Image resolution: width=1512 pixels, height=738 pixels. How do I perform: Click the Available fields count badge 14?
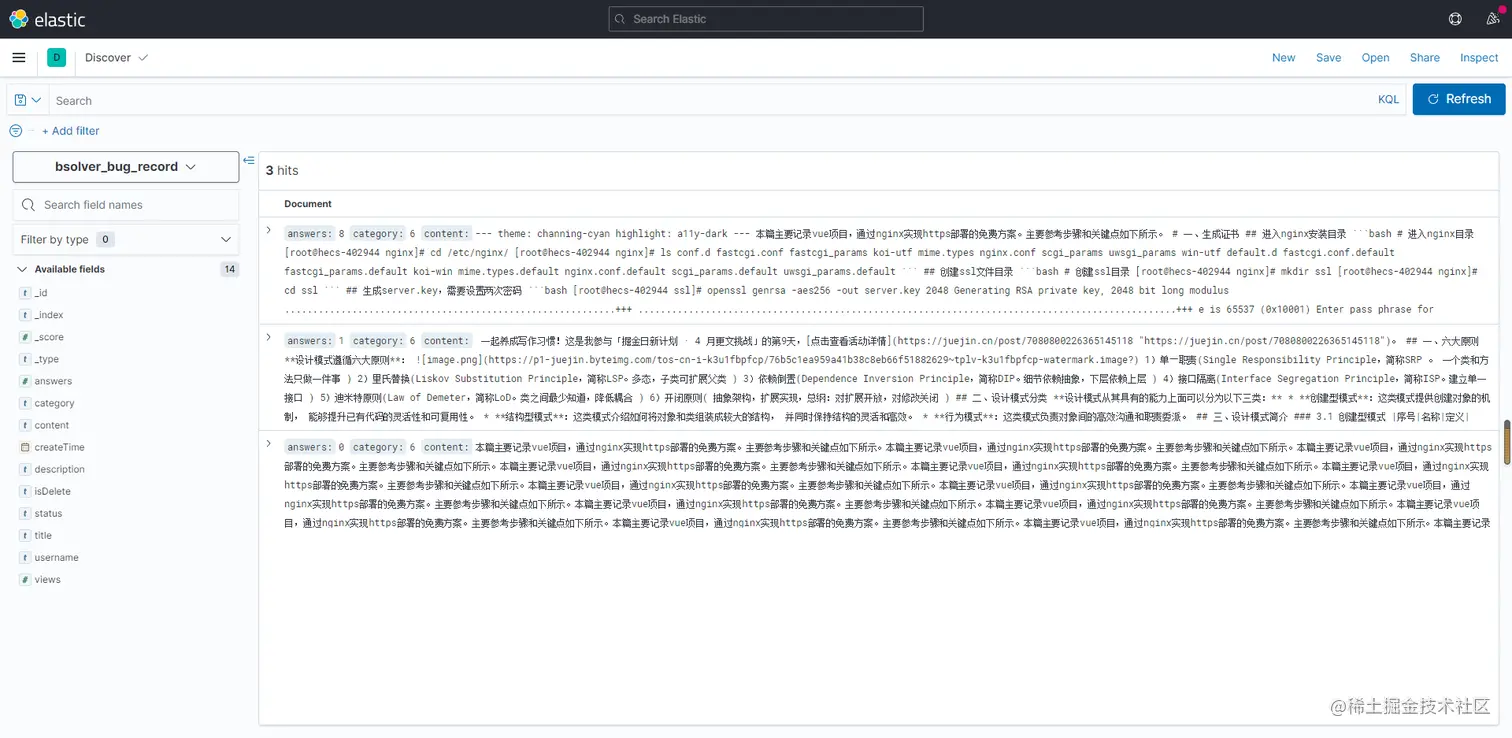[229, 269]
